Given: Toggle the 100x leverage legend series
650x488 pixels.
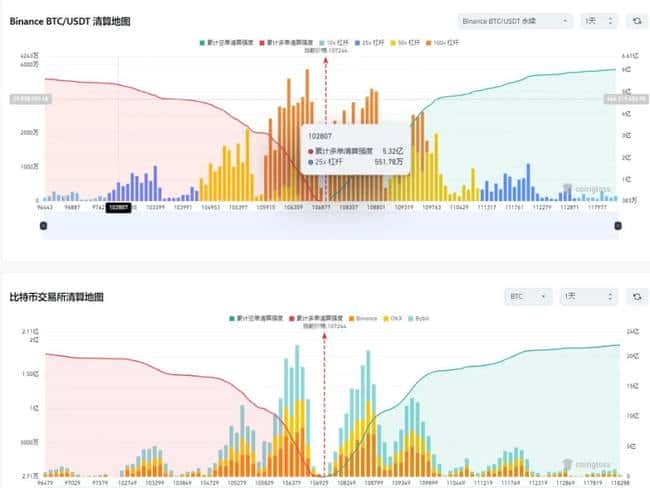Looking at the screenshot, I should click(442, 43).
